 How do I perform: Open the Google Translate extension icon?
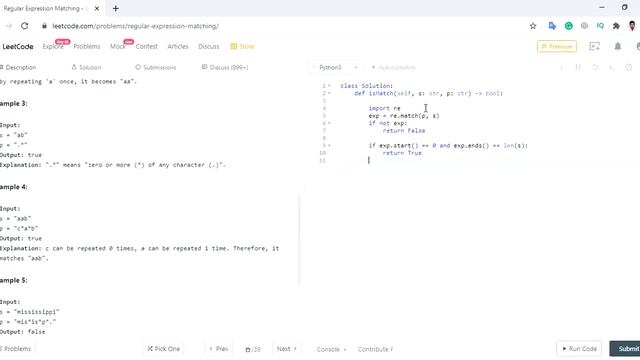[x=552, y=26]
